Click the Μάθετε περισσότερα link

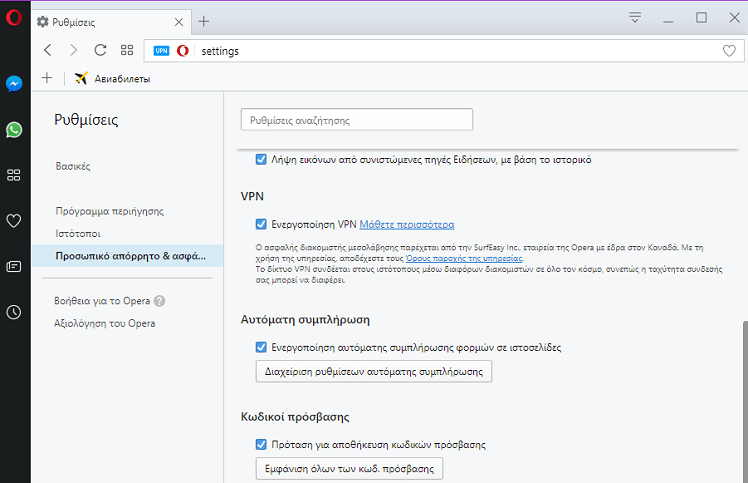tap(406, 225)
